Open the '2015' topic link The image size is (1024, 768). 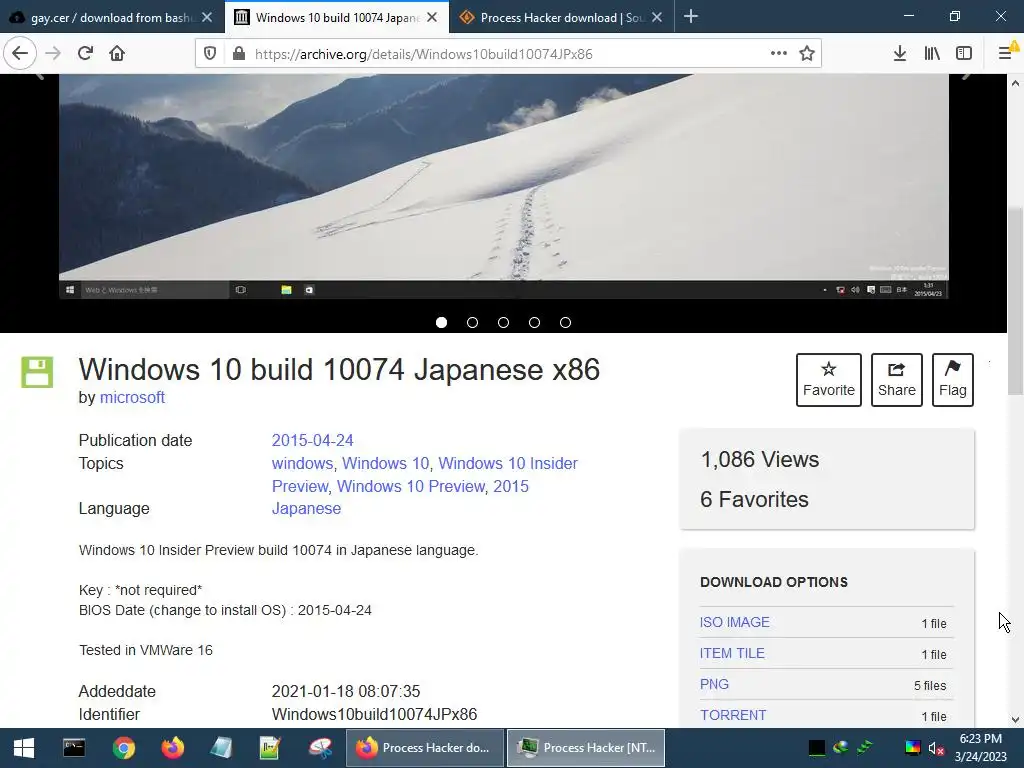511,487
